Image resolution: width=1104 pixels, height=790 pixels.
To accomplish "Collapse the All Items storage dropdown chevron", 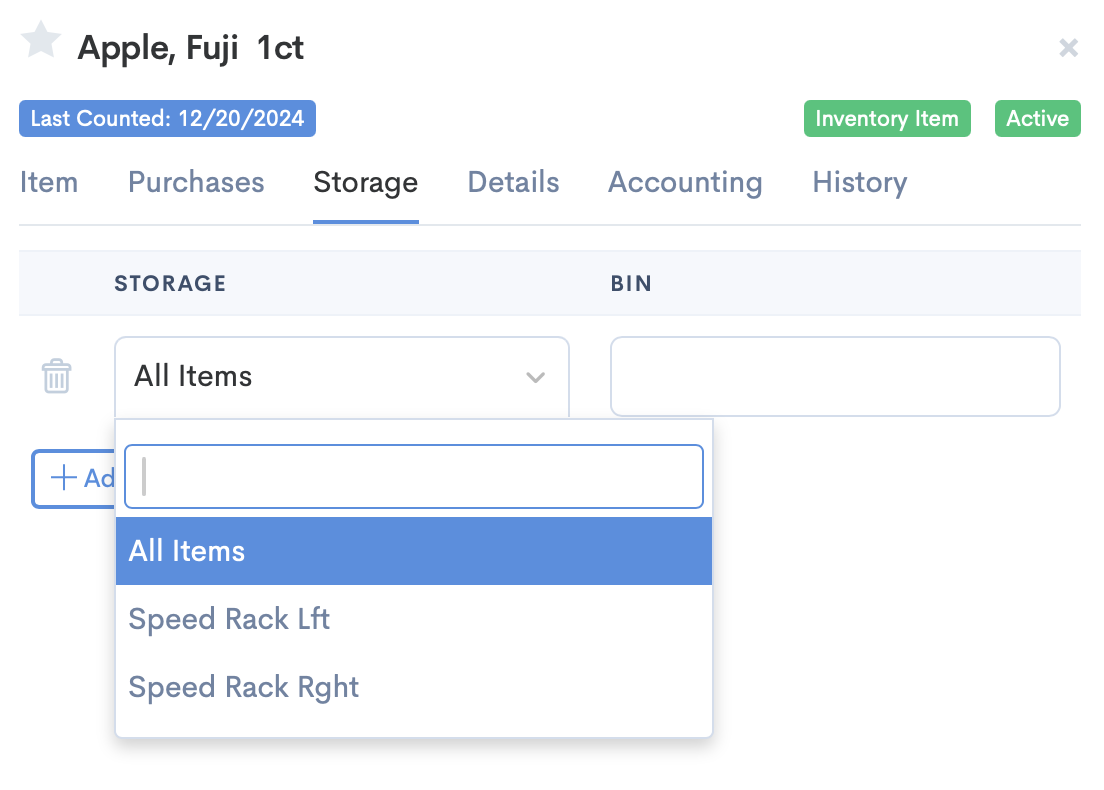I will pyautogui.click(x=535, y=377).
